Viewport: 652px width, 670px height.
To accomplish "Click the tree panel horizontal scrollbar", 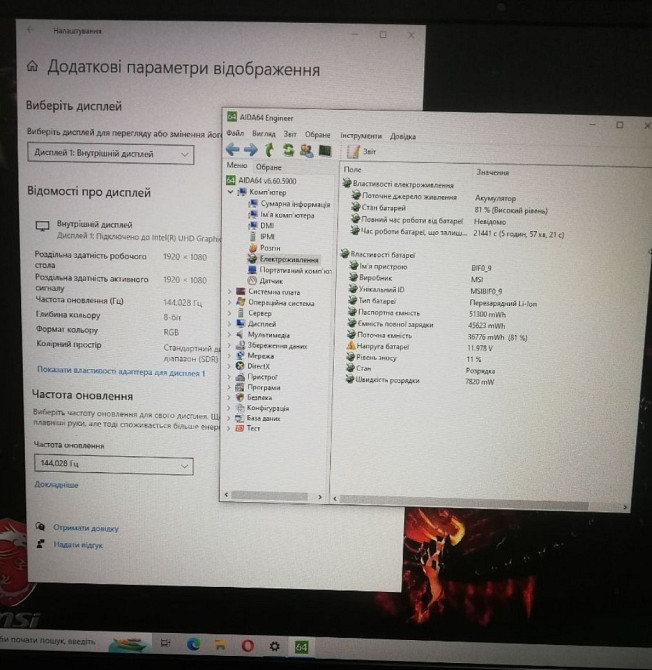I will (275, 494).
